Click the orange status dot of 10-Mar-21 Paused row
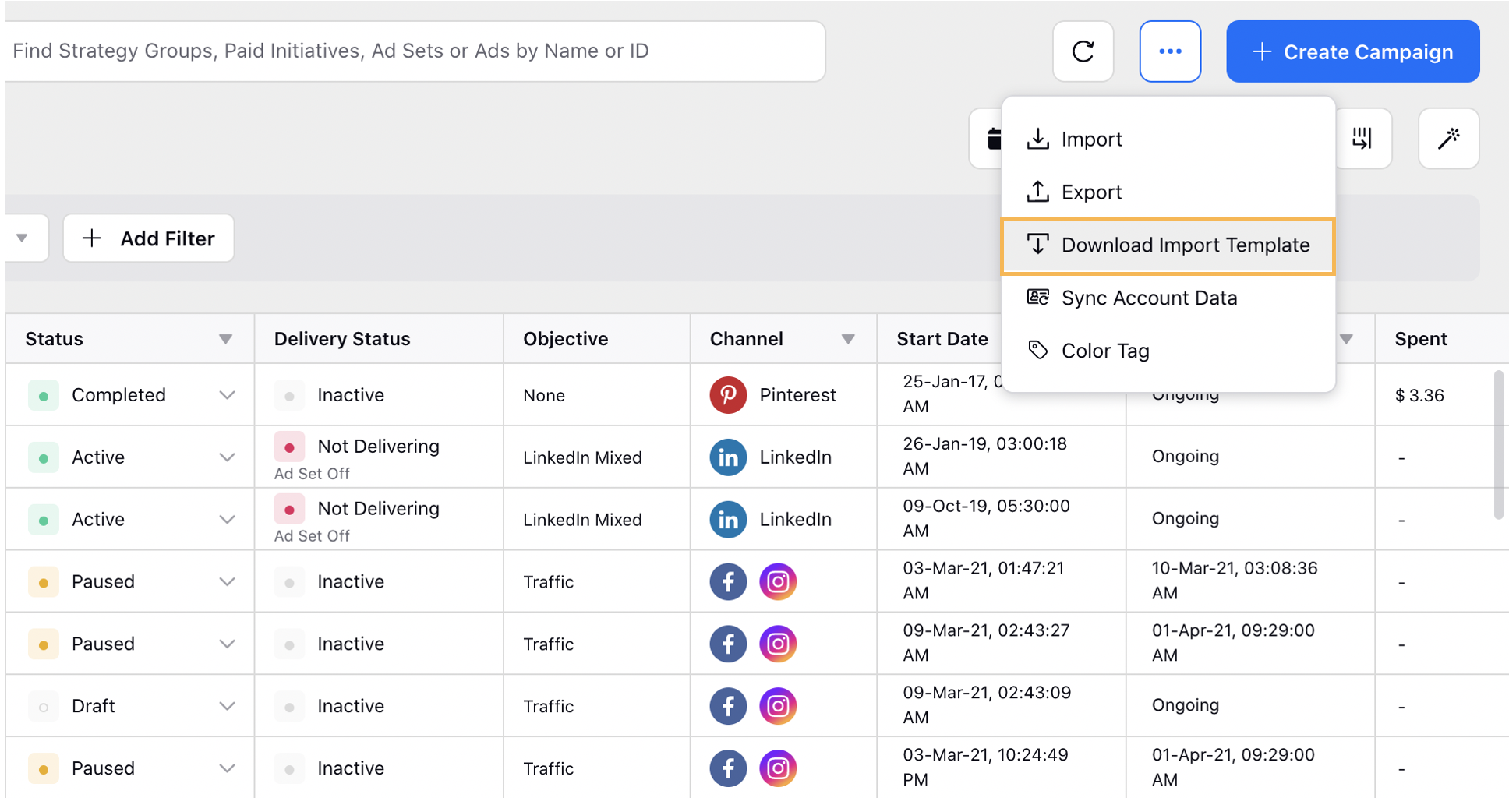The width and height of the screenshot is (1509, 812). [44, 583]
